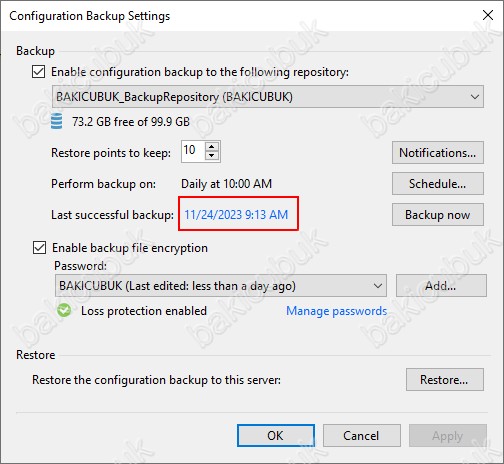Open the Schedule dialog

438,184
